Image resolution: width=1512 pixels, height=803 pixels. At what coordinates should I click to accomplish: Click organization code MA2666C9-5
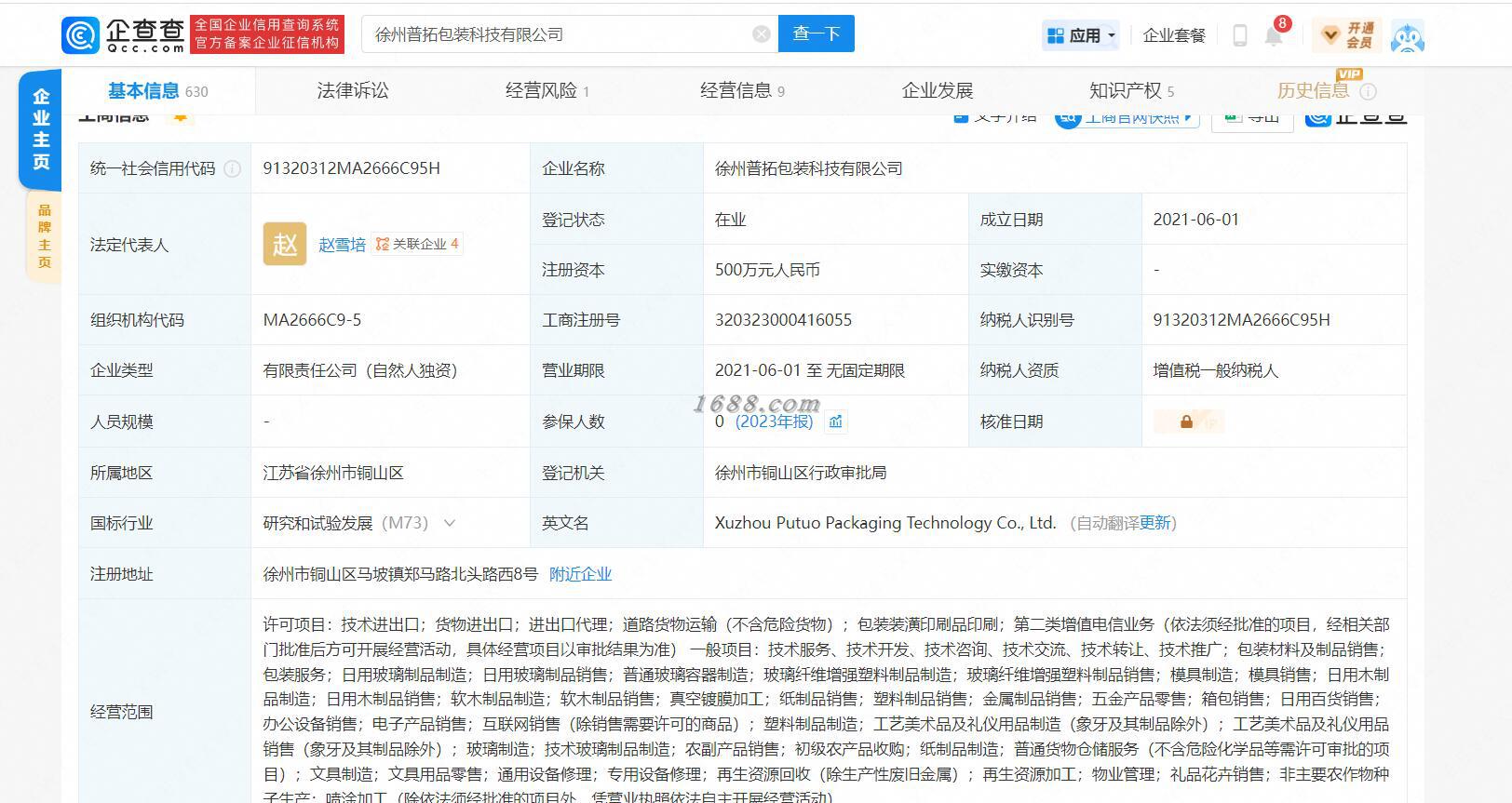coord(313,320)
